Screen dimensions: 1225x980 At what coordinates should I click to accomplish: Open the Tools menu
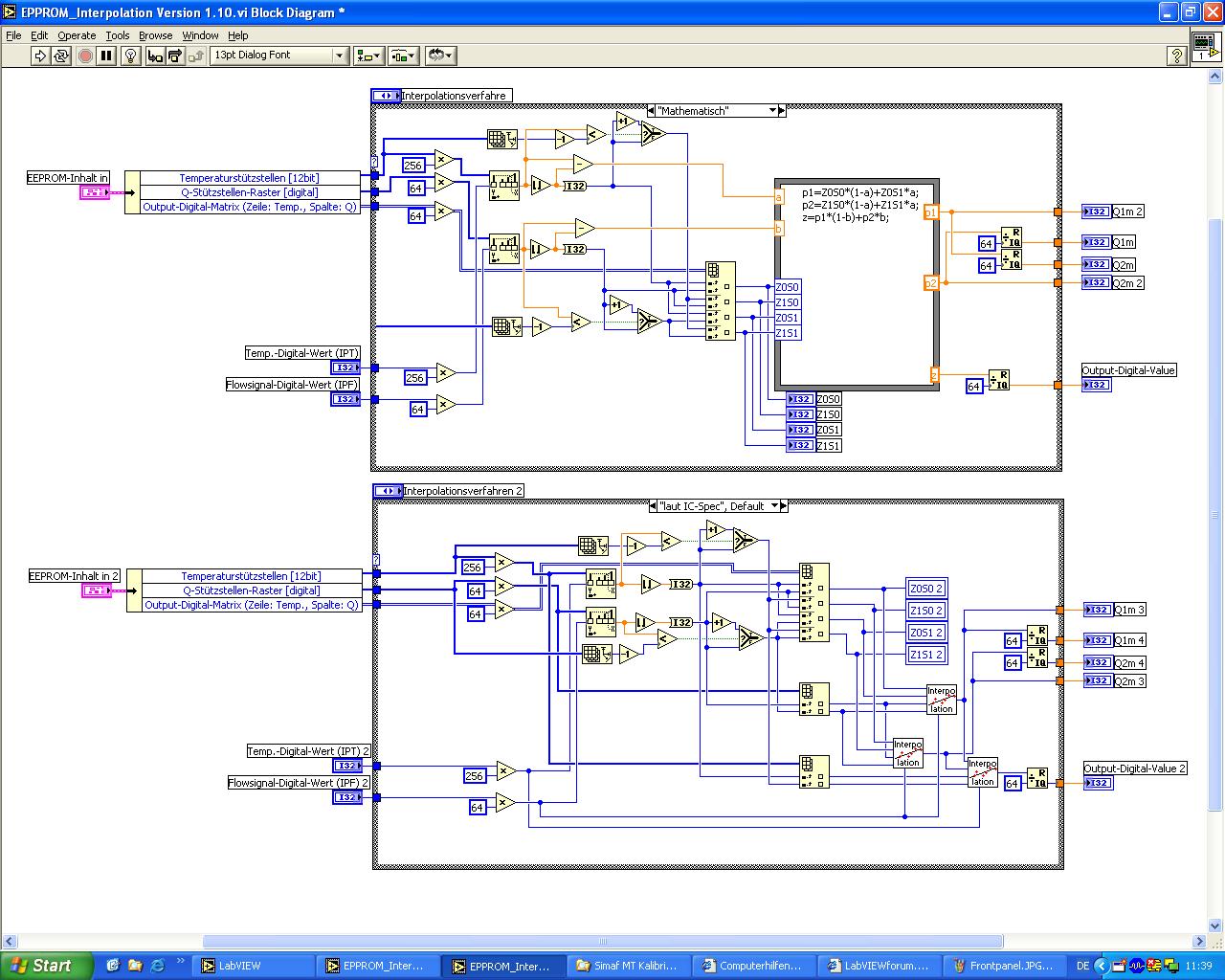tap(118, 35)
